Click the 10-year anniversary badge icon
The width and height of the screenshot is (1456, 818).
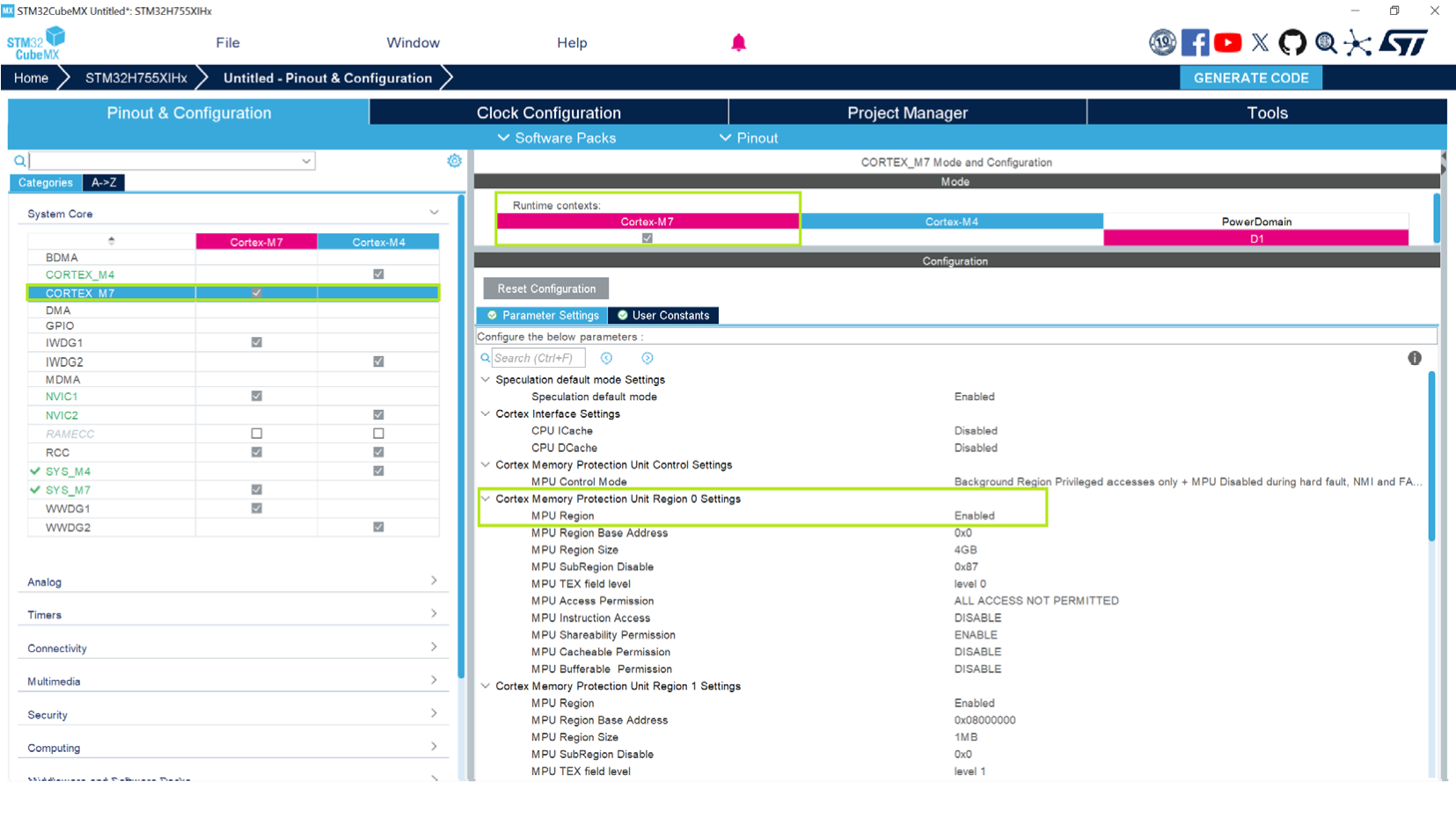tap(1162, 42)
